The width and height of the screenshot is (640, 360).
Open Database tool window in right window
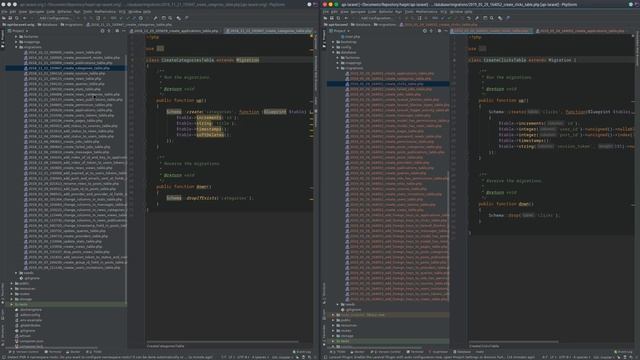pyautogui.click(x=462, y=351)
